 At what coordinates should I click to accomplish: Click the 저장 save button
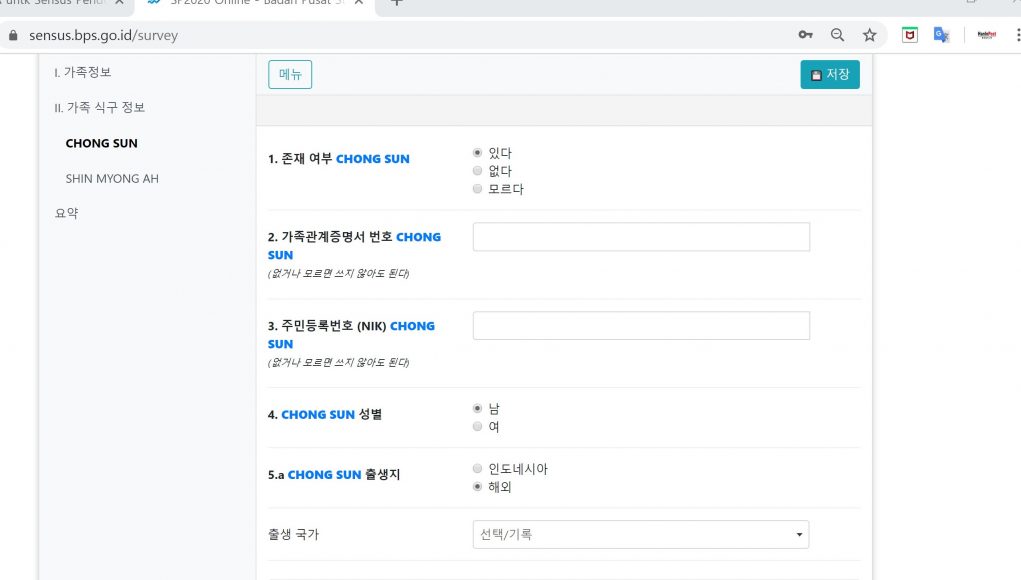[x=829, y=75]
